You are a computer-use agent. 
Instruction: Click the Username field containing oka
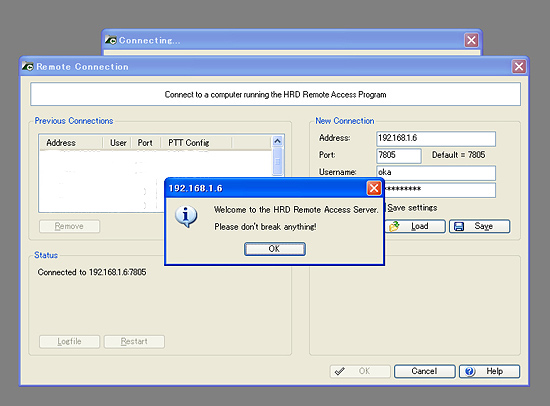436,173
